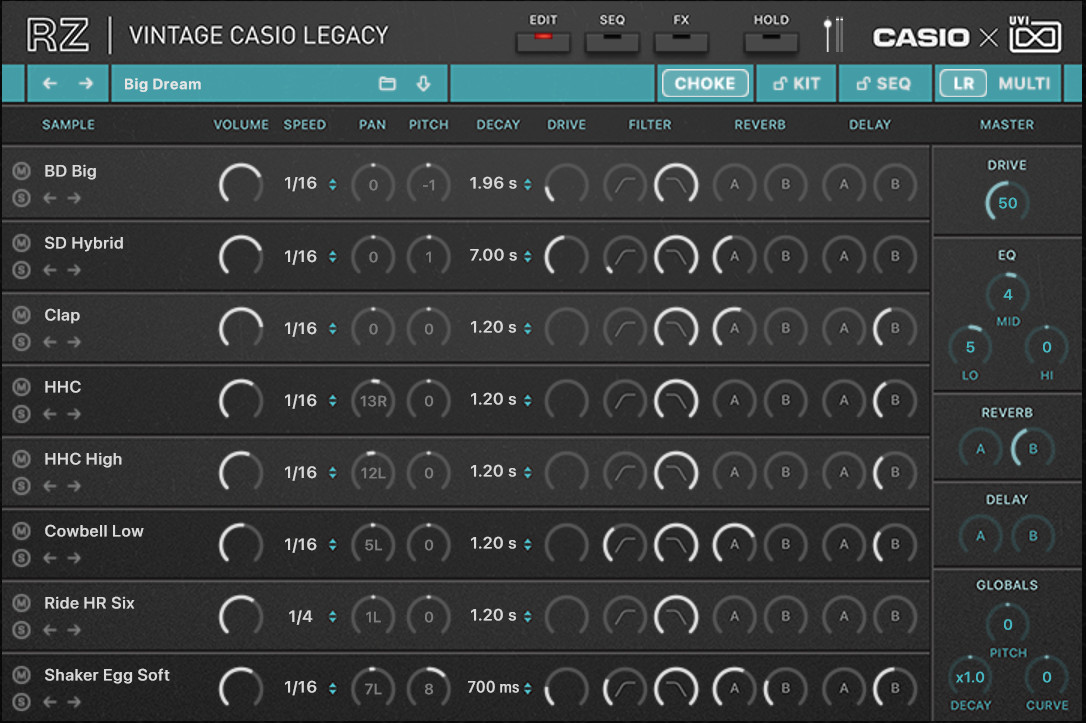Click the master DRIVE knob

(1007, 203)
